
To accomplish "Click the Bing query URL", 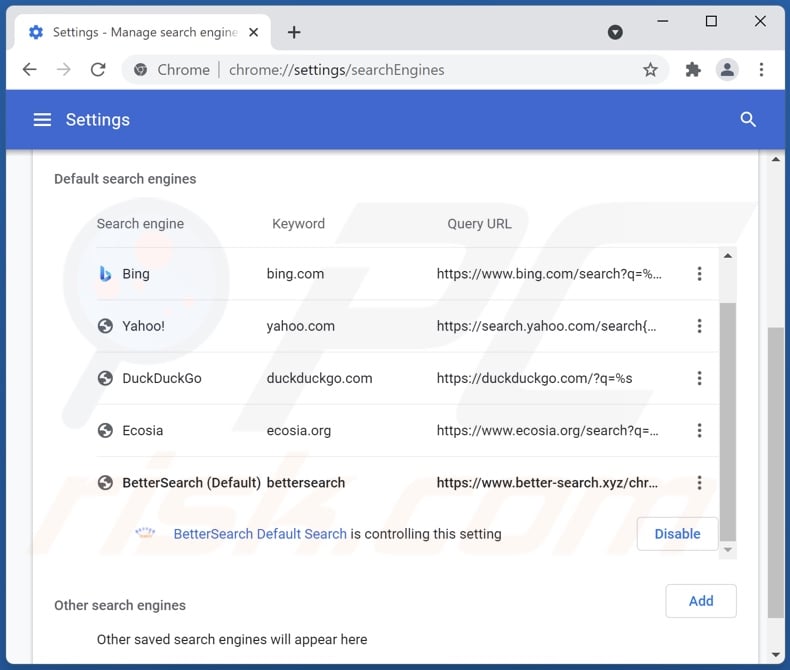I will (549, 274).
